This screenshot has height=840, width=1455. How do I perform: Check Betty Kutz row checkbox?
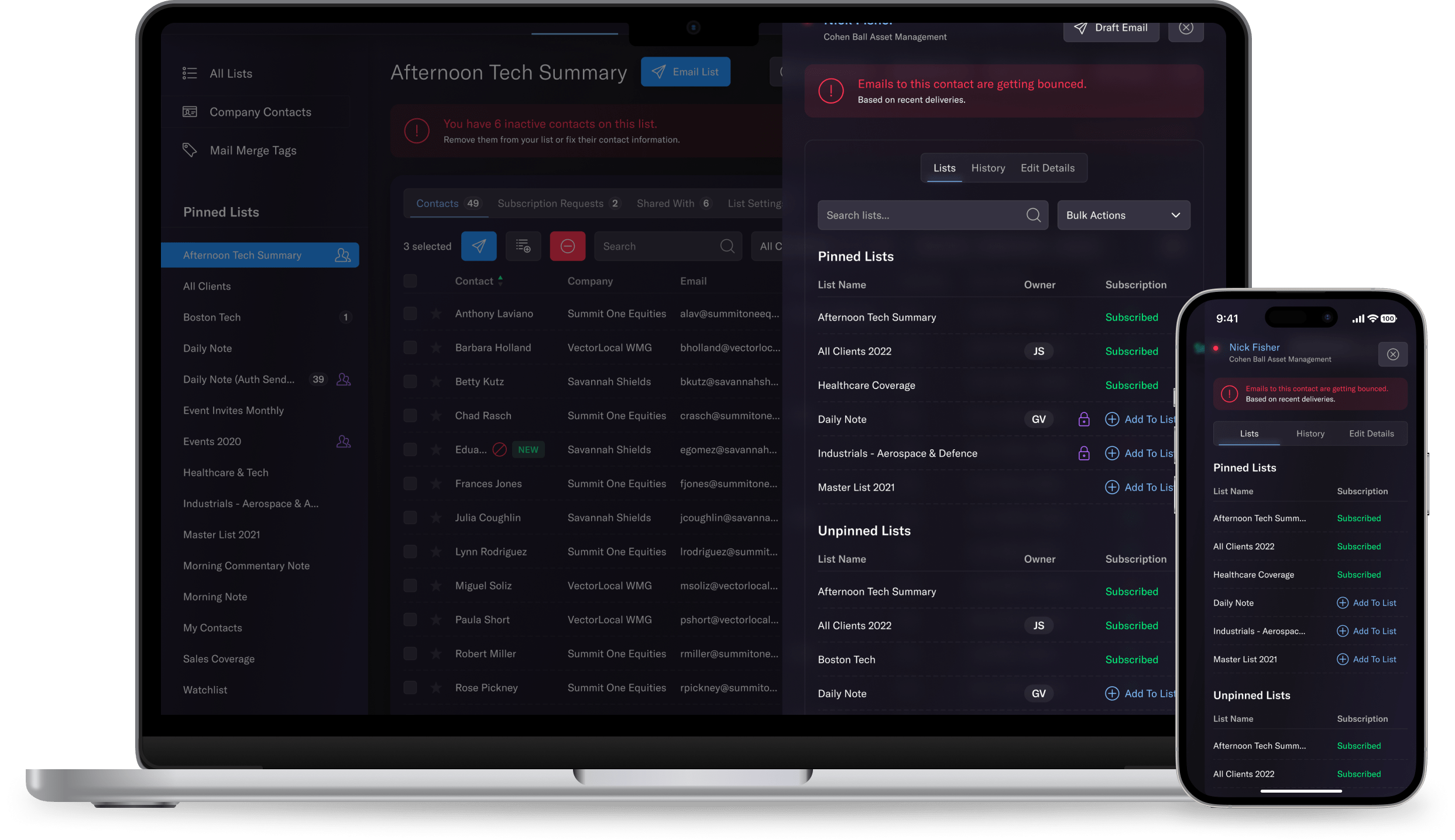pos(410,381)
